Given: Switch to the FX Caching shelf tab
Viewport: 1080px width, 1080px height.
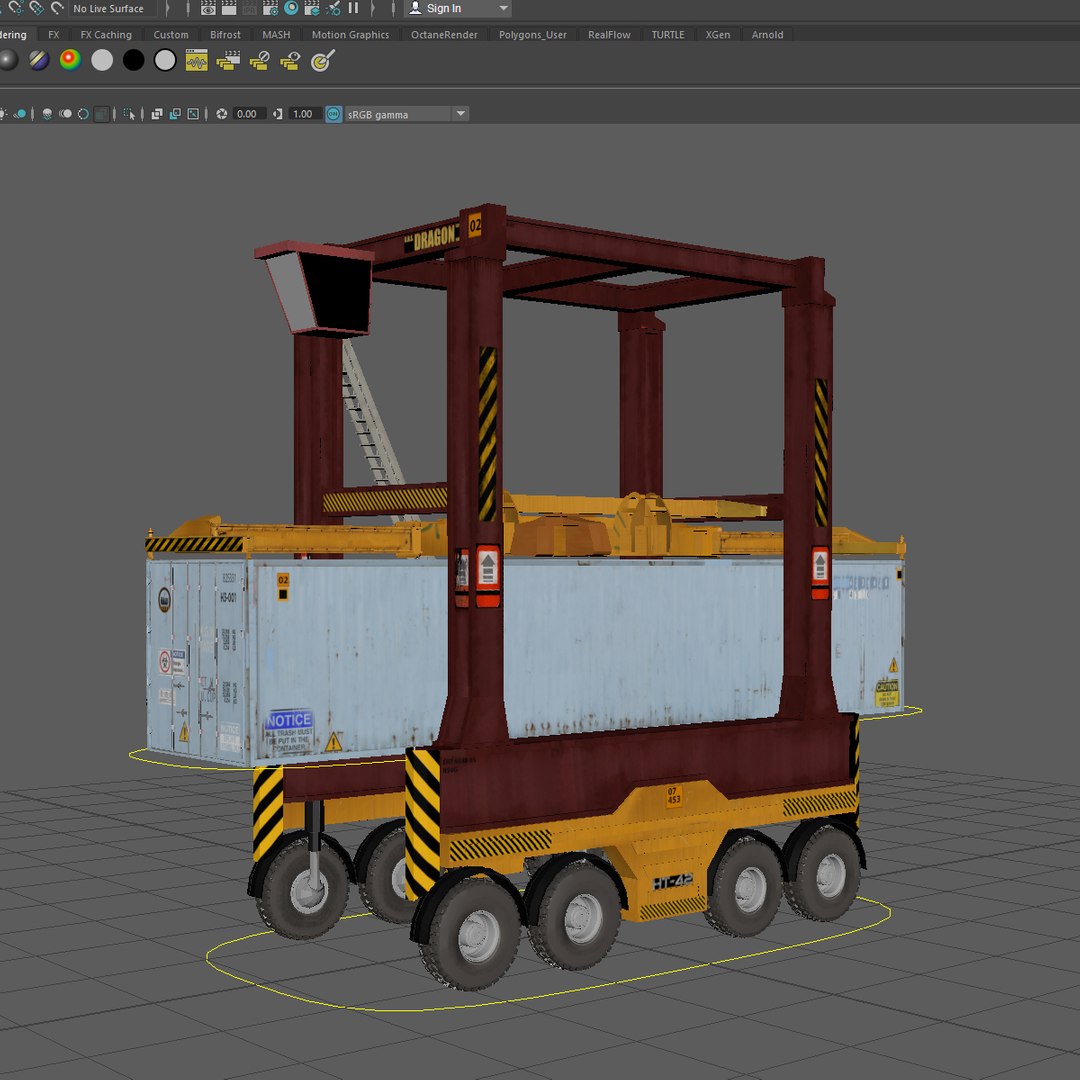Looking at the screenshot, I should pyautogui.click(x=106, y=34).
